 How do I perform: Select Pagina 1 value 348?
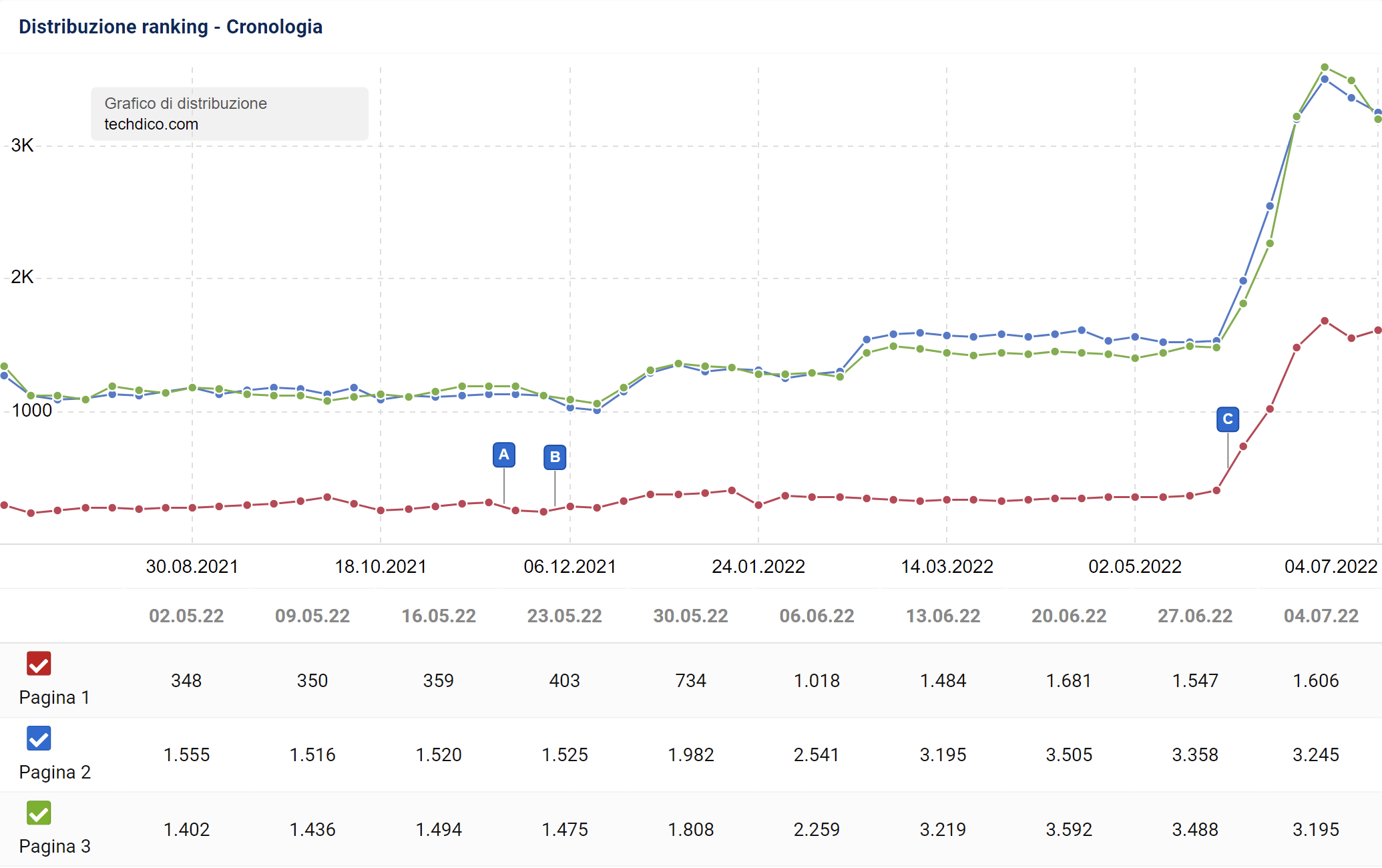186,680
